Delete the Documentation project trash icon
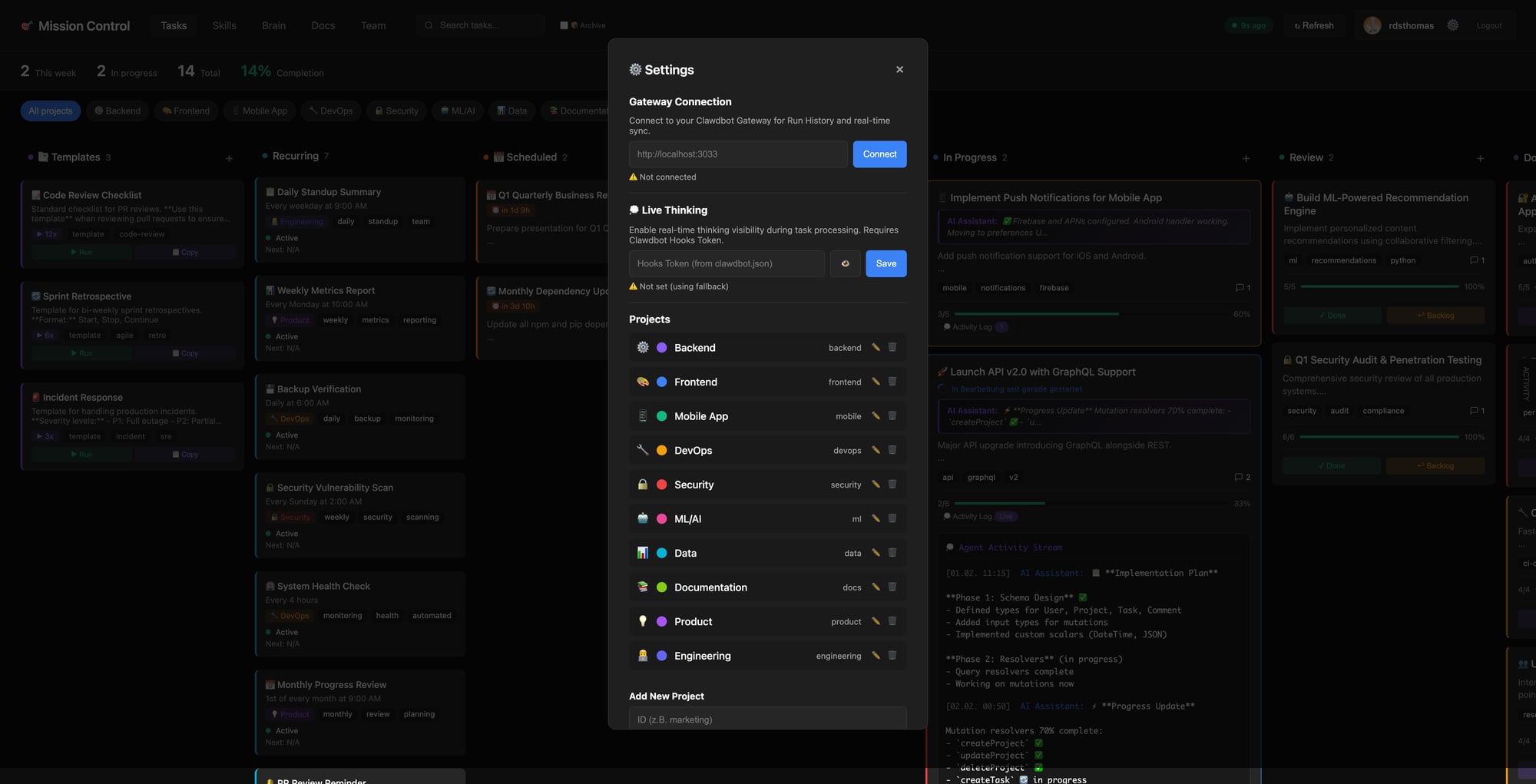1536x784 pixels. coord(892,587)
